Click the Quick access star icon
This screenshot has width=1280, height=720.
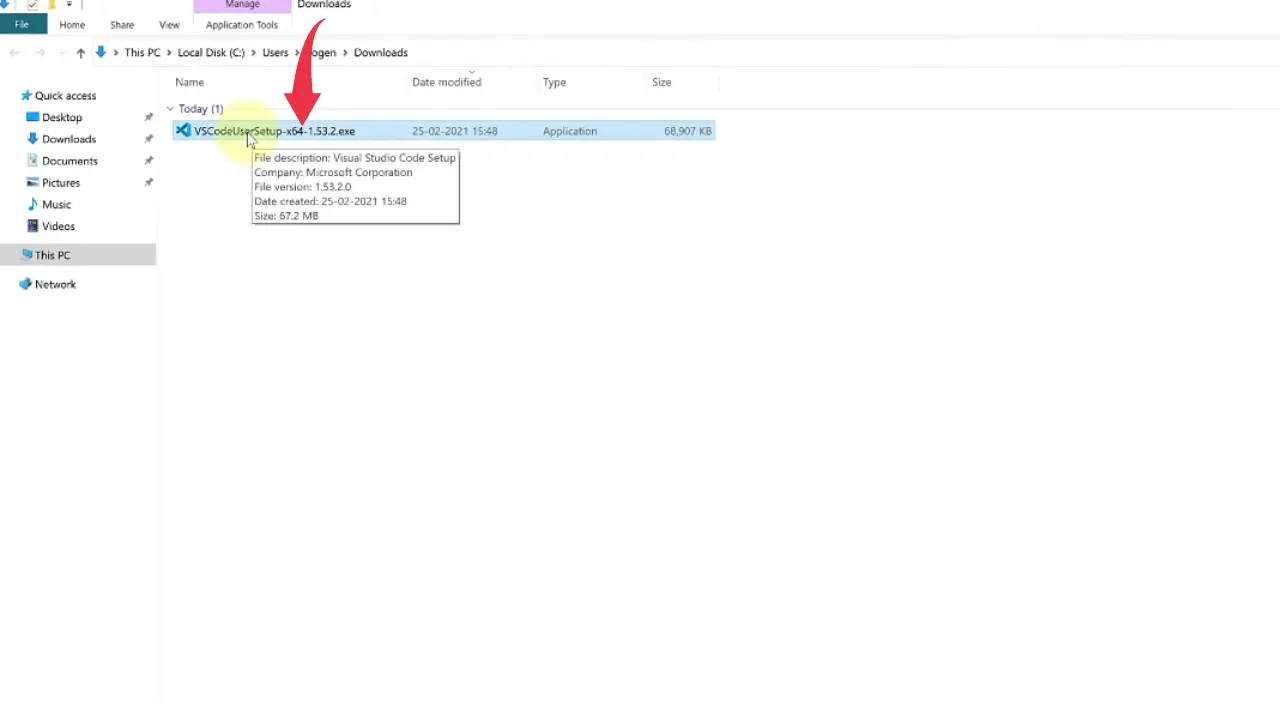click(26, 96)
